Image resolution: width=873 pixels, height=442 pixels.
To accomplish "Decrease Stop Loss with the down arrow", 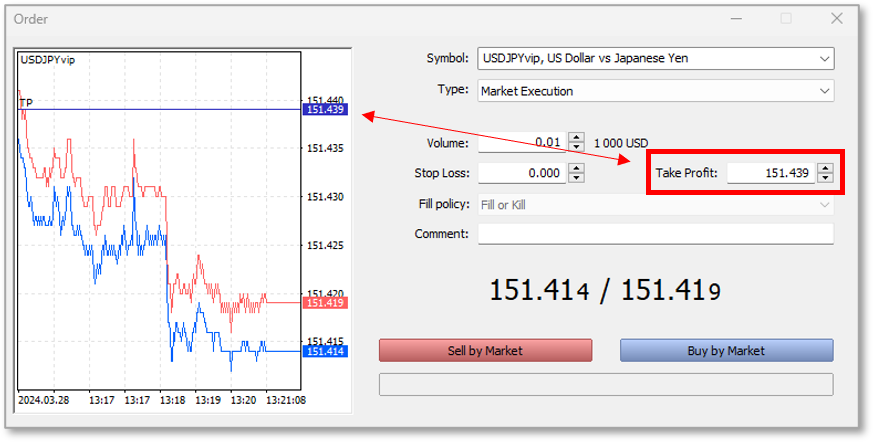I will pyautogui.click(x=576, y=178).
